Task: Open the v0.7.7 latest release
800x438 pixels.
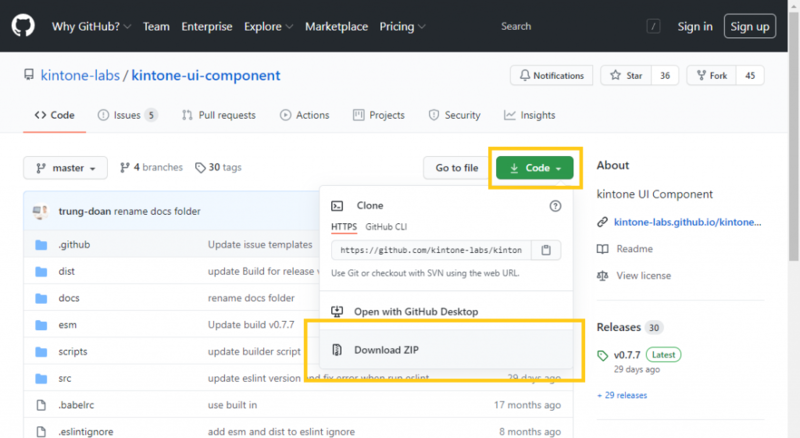Action: (x=627, y=355)
